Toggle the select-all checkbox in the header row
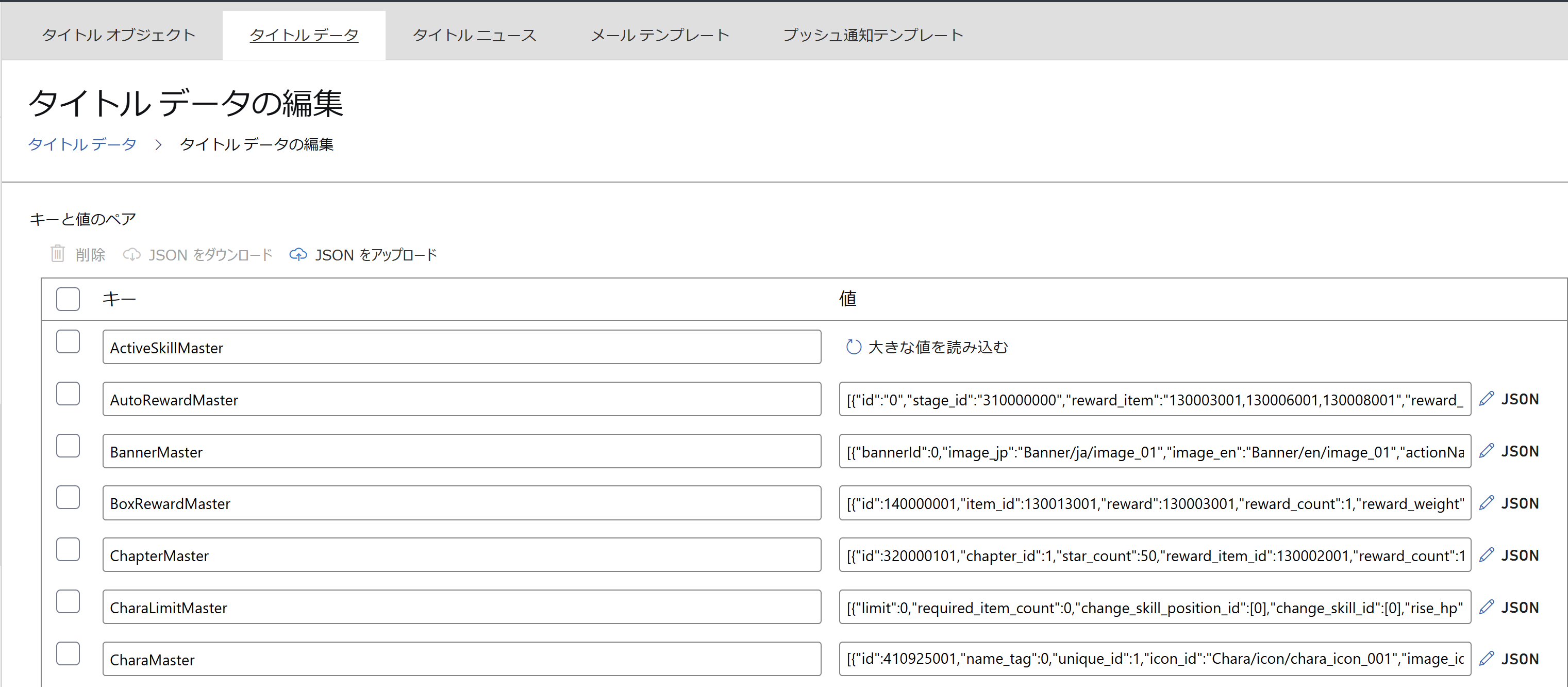The width and height of the screenshot is (1568, 687). click(68, 299)
